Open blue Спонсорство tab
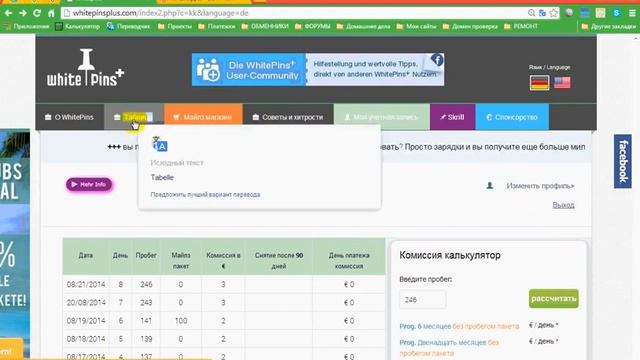This screenshot has width=640, height=360. [512, 117]
